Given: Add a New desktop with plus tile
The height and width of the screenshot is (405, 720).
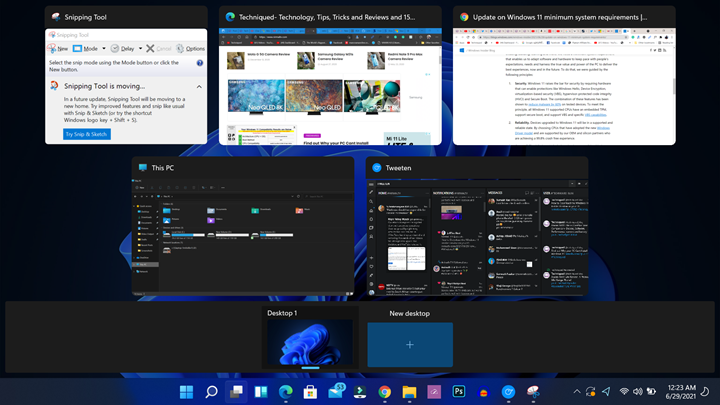Looking at the screenshot, I should [410, 344].
